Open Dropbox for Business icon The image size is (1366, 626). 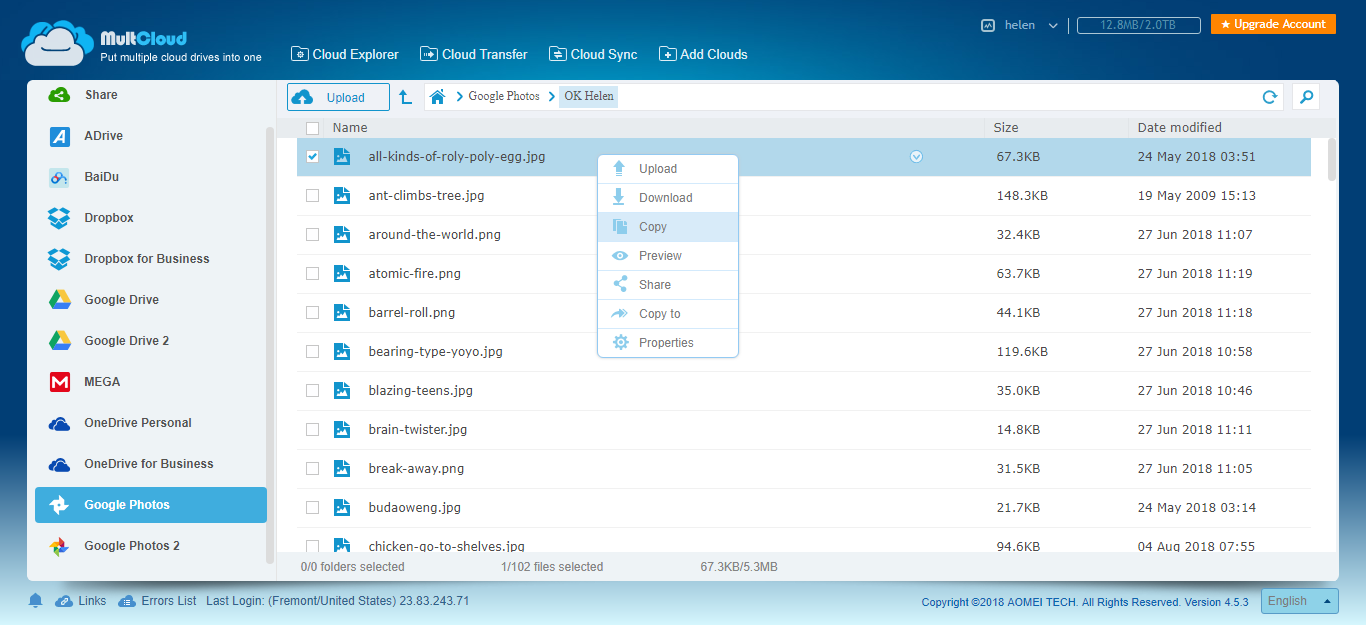[x=60, y=259]
